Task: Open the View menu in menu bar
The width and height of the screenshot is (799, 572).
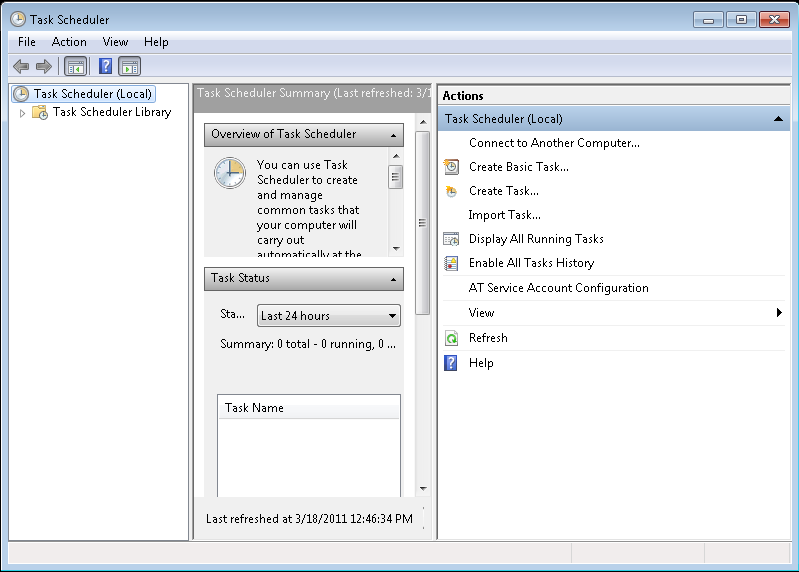Action: [115, 42]
